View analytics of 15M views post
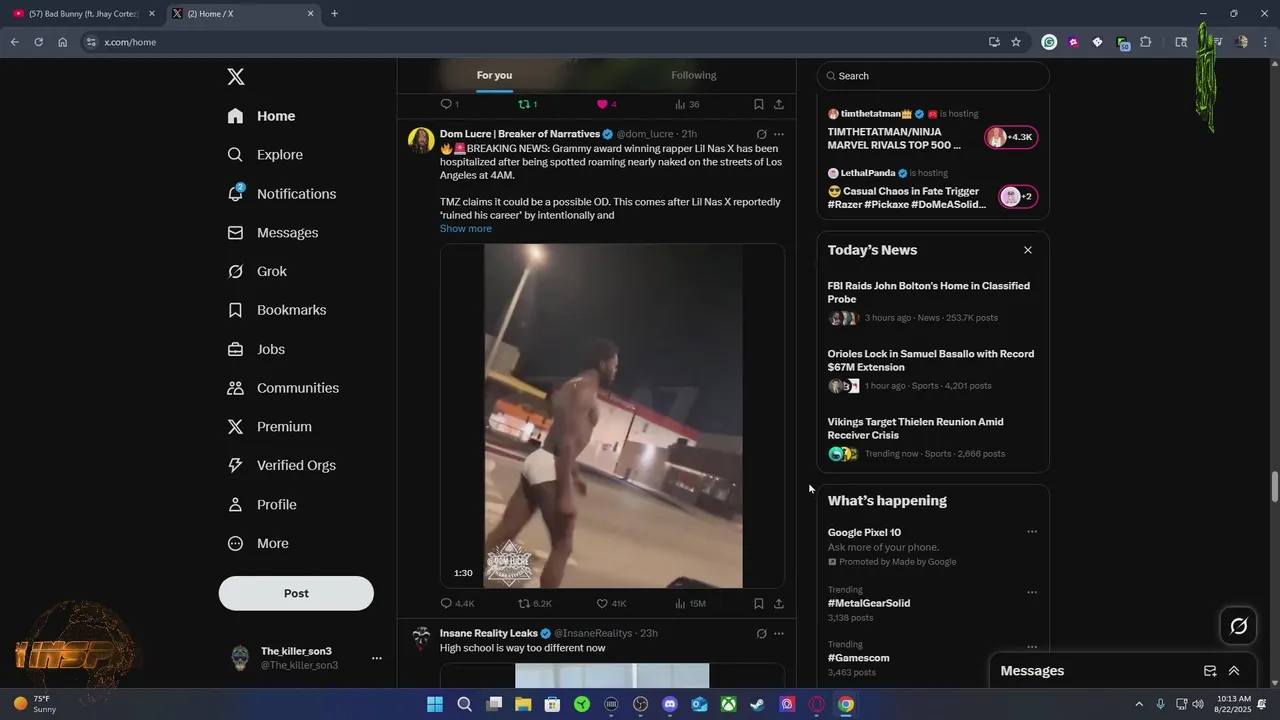Image resolution: width=1280 pixels, height=720 pixels. click(x=690, y=604)
